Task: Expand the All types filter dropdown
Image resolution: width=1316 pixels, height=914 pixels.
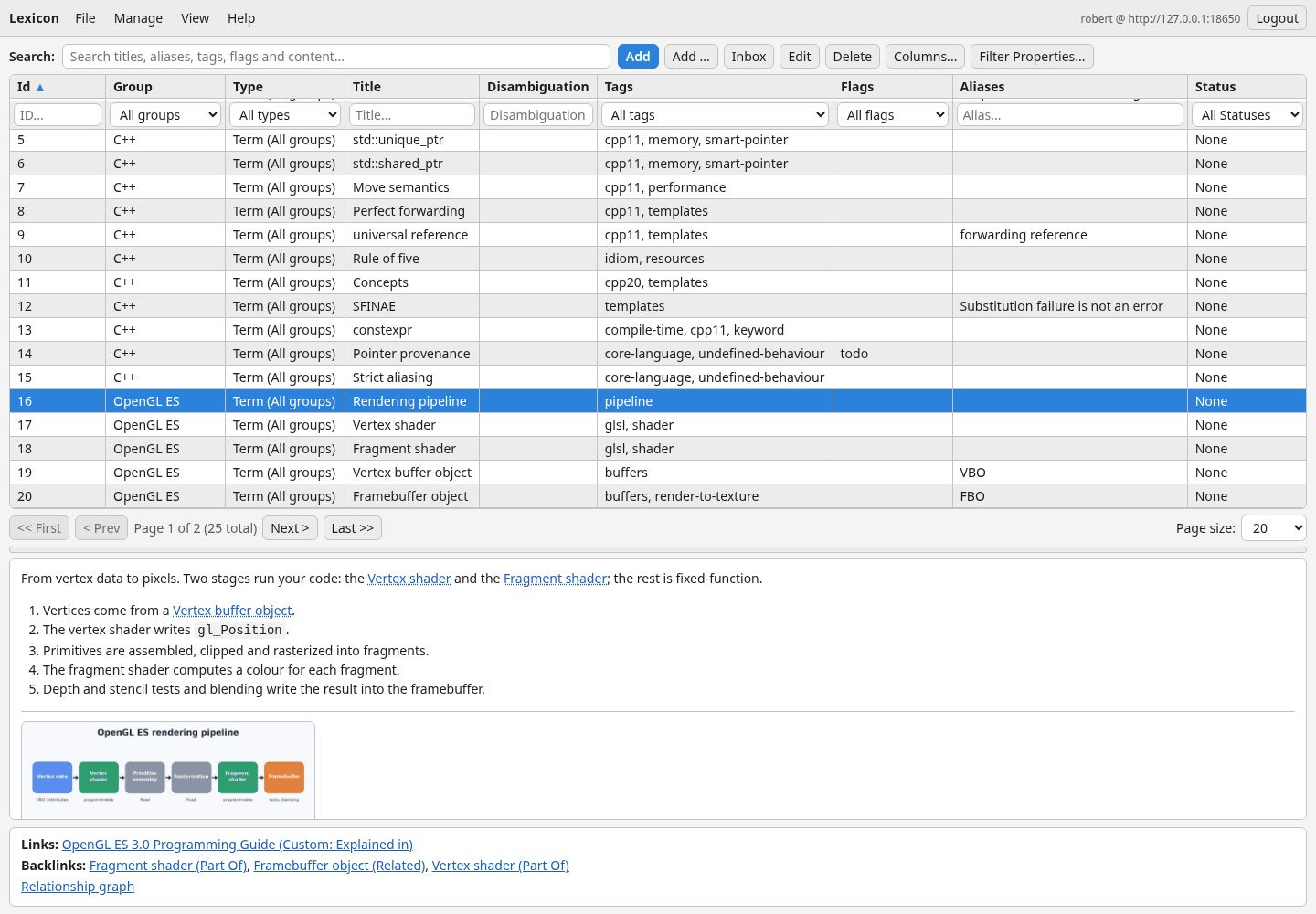Action: (285, 115)
